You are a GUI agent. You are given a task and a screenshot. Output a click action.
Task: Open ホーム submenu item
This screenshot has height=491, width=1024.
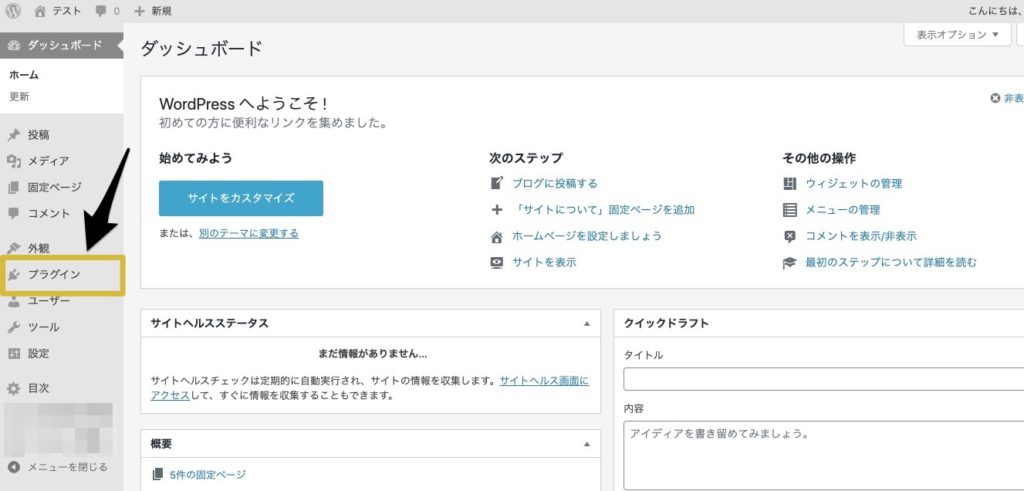[x=24, y=75]
